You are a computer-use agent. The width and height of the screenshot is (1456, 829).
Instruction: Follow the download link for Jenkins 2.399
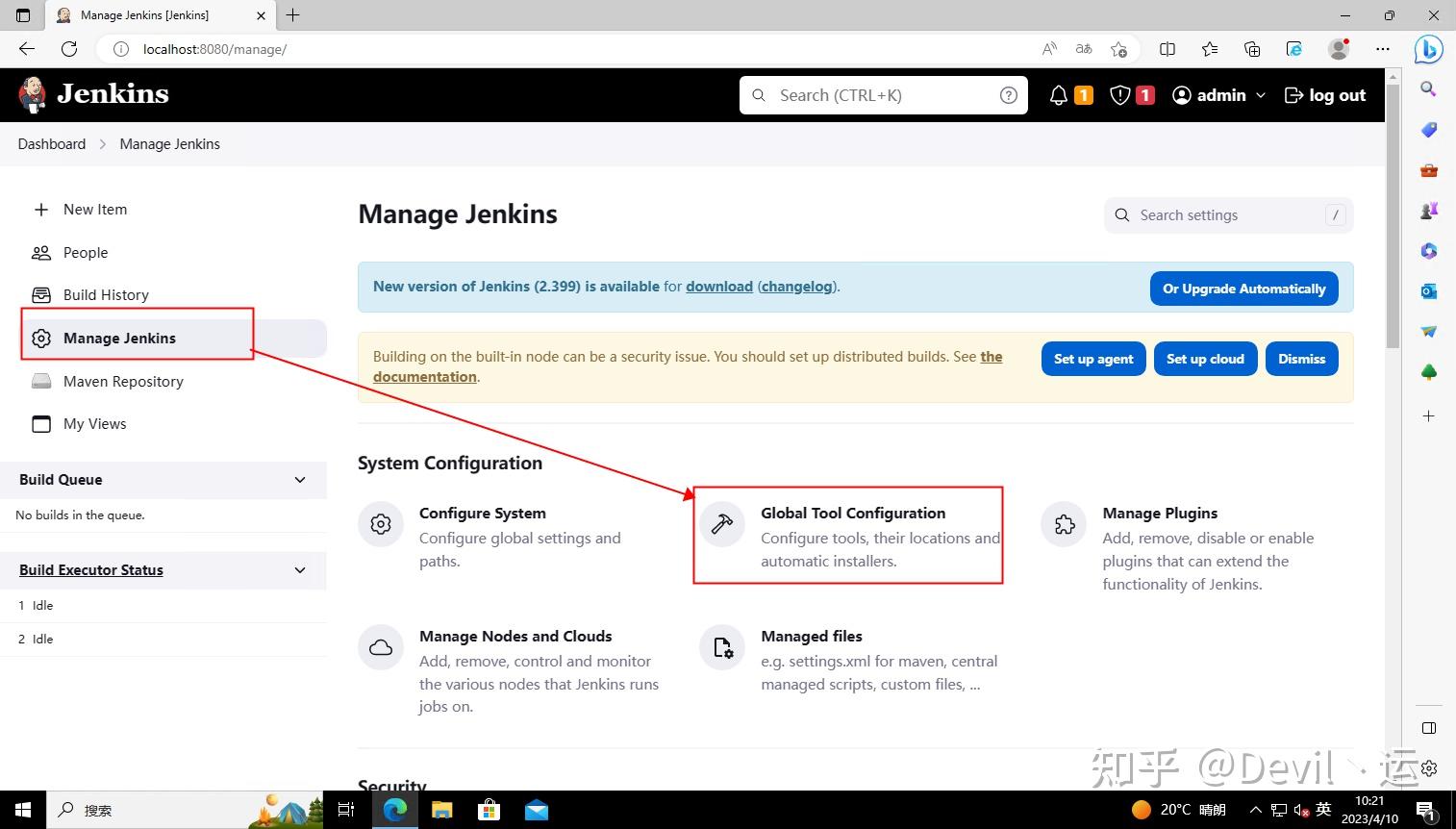coord(719,287)
